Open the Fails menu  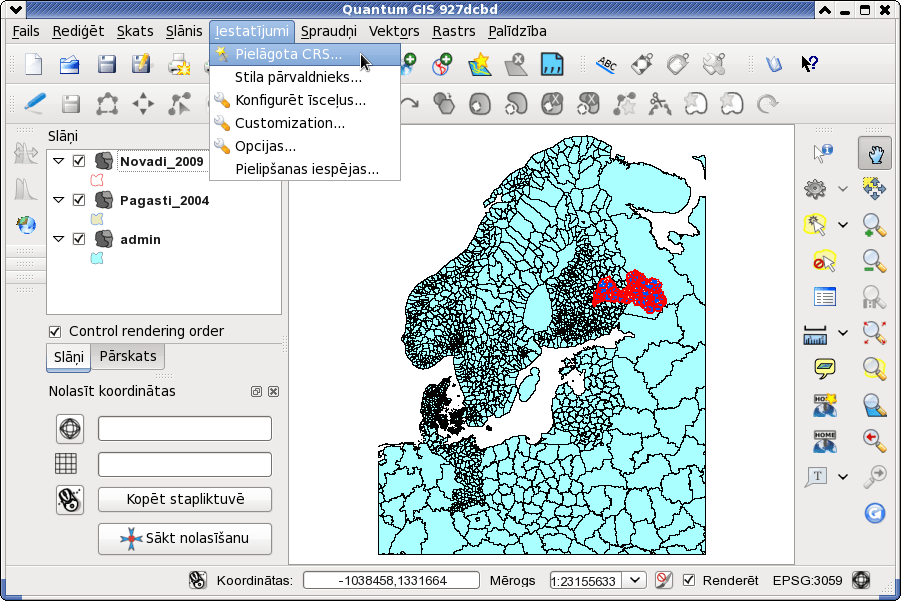pos(25,31)
